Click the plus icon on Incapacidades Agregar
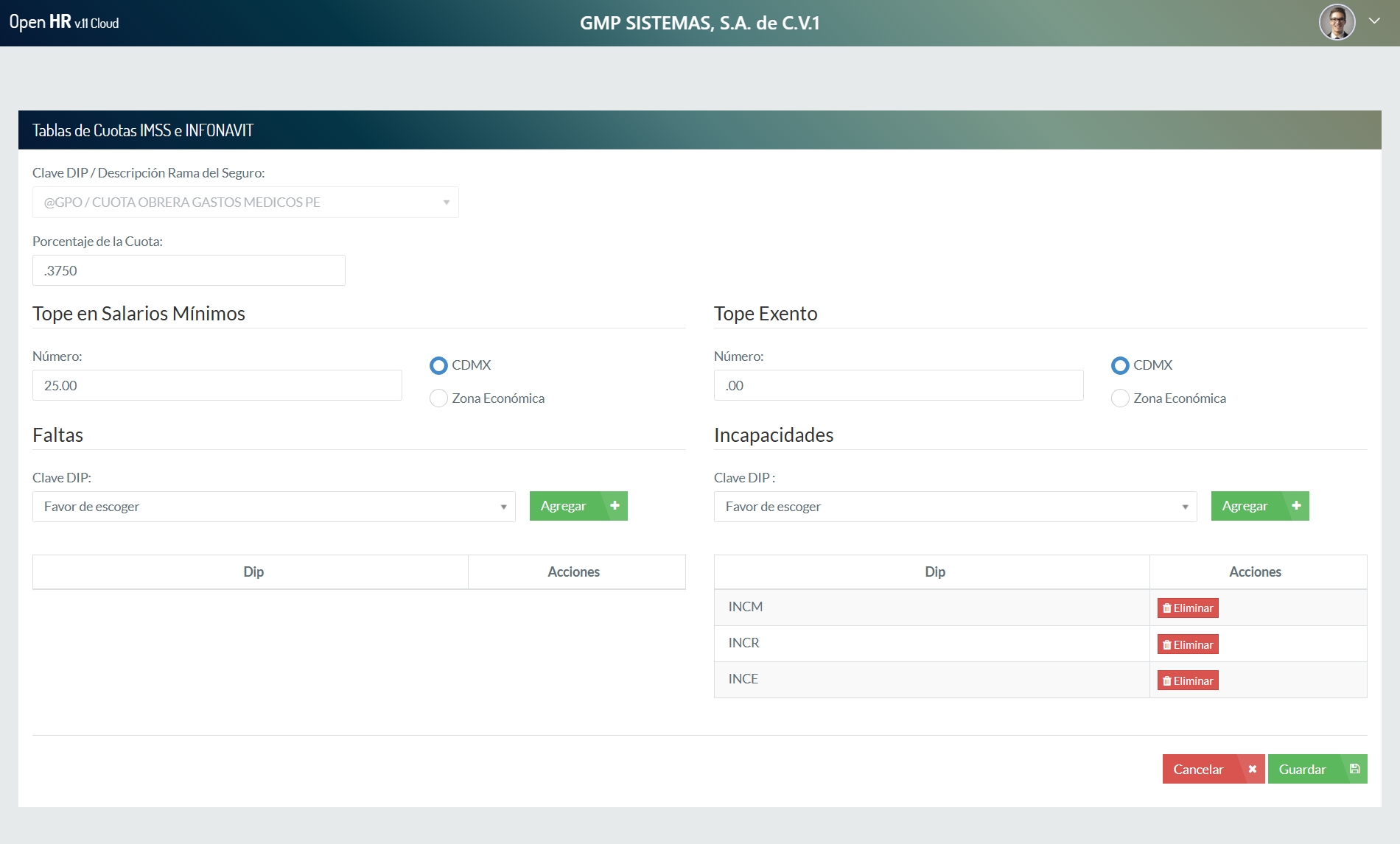The width and height of the screenshot is (1400, 844). point(1296,506)
